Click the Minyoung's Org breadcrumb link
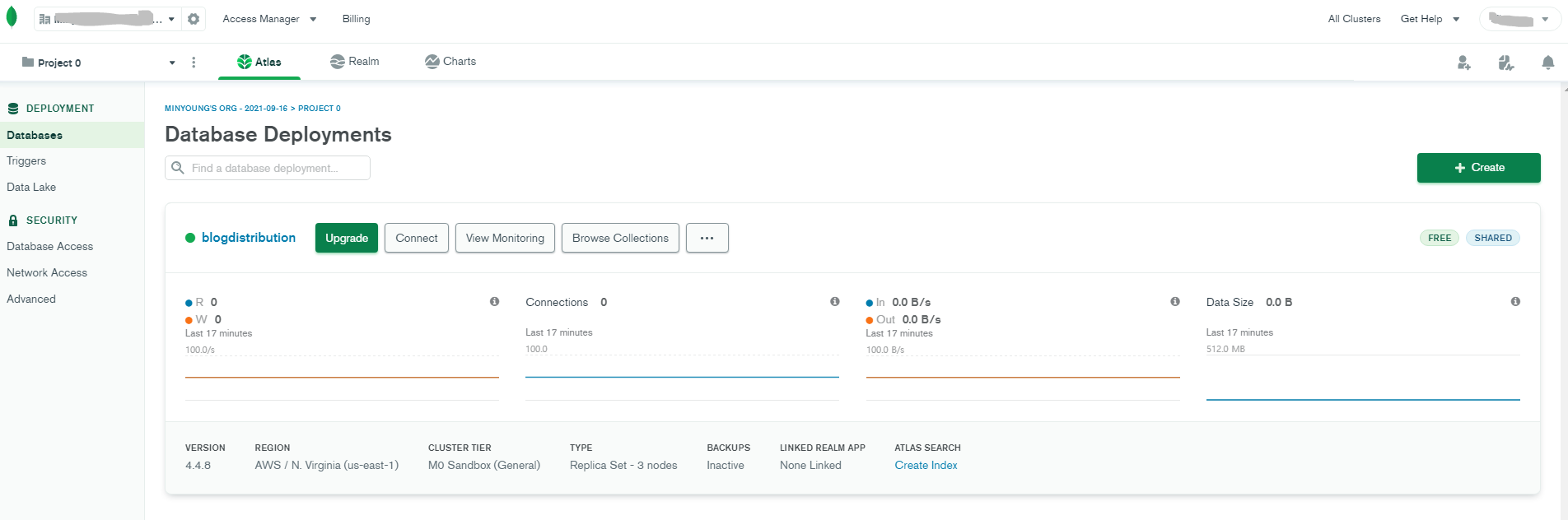The width and height of the screenshot is (1568, 520). pyautogui.click(x=226, y=109)
